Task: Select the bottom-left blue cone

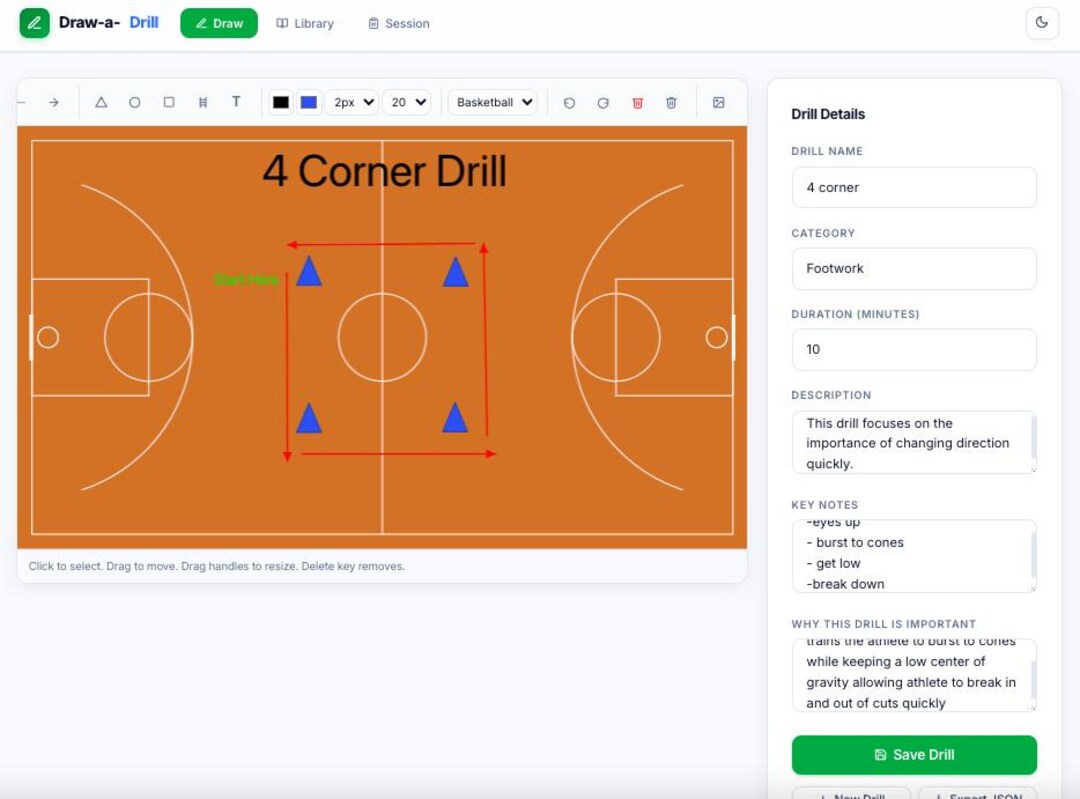Action: 309,418
